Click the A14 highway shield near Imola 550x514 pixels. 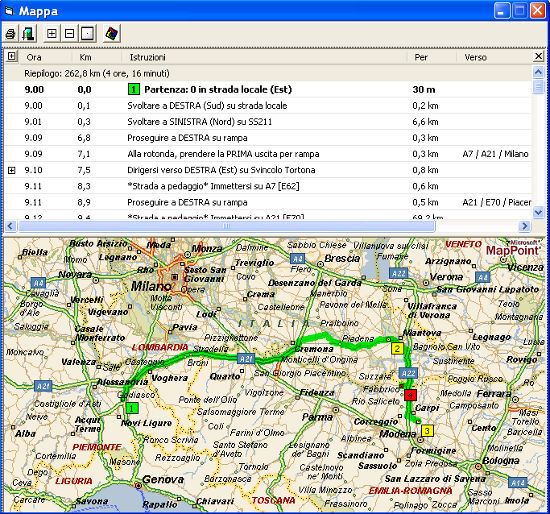517,483
